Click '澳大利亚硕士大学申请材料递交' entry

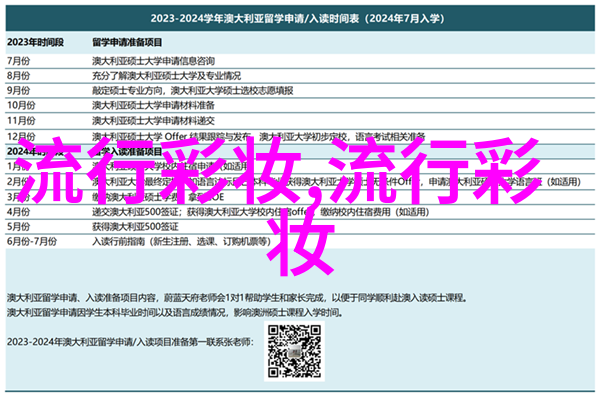[153, 121]
